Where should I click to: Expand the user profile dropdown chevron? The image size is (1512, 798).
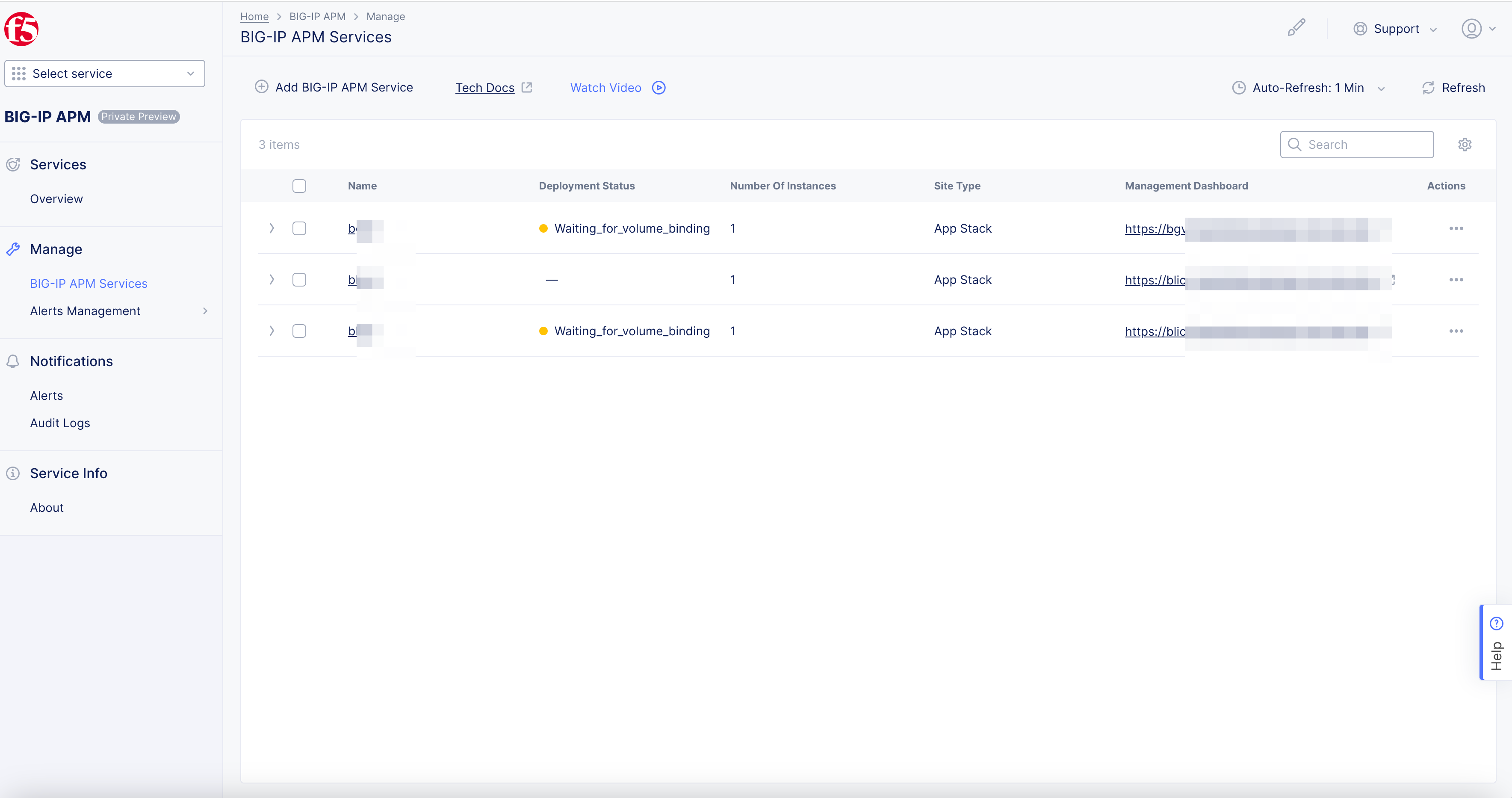[x=1492, y=29]
